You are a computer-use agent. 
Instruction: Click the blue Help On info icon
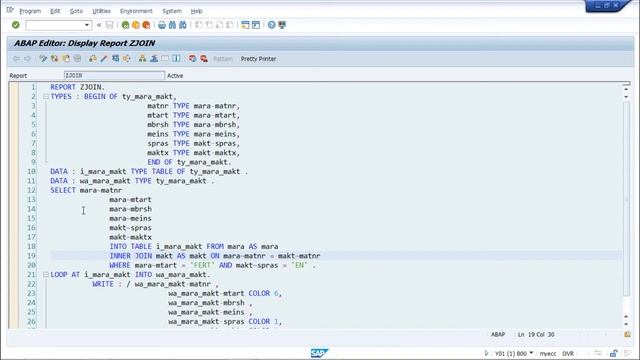coord(176,59)
